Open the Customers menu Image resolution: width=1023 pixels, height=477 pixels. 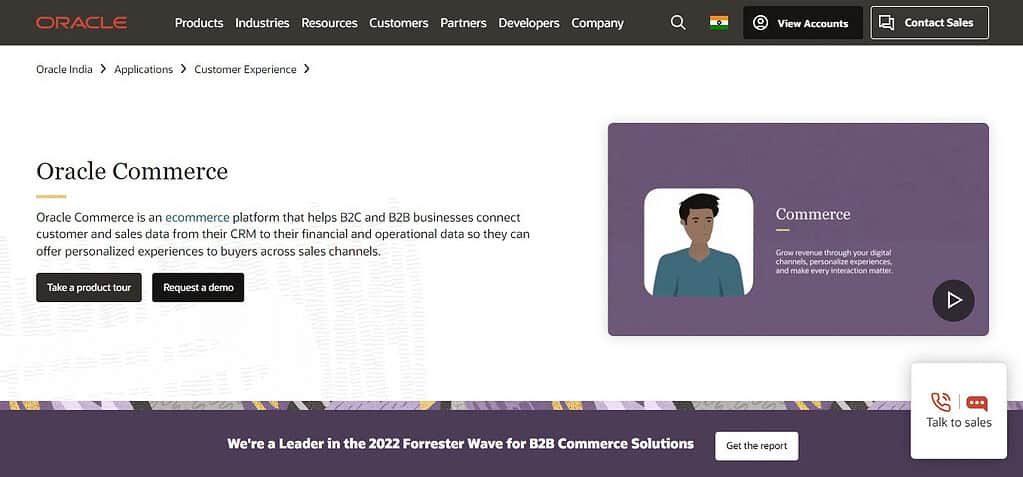(399, 23)
